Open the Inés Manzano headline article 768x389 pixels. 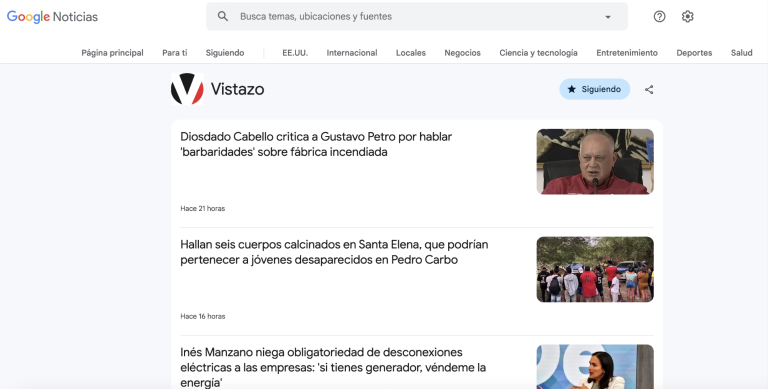[x=333, y=367]
